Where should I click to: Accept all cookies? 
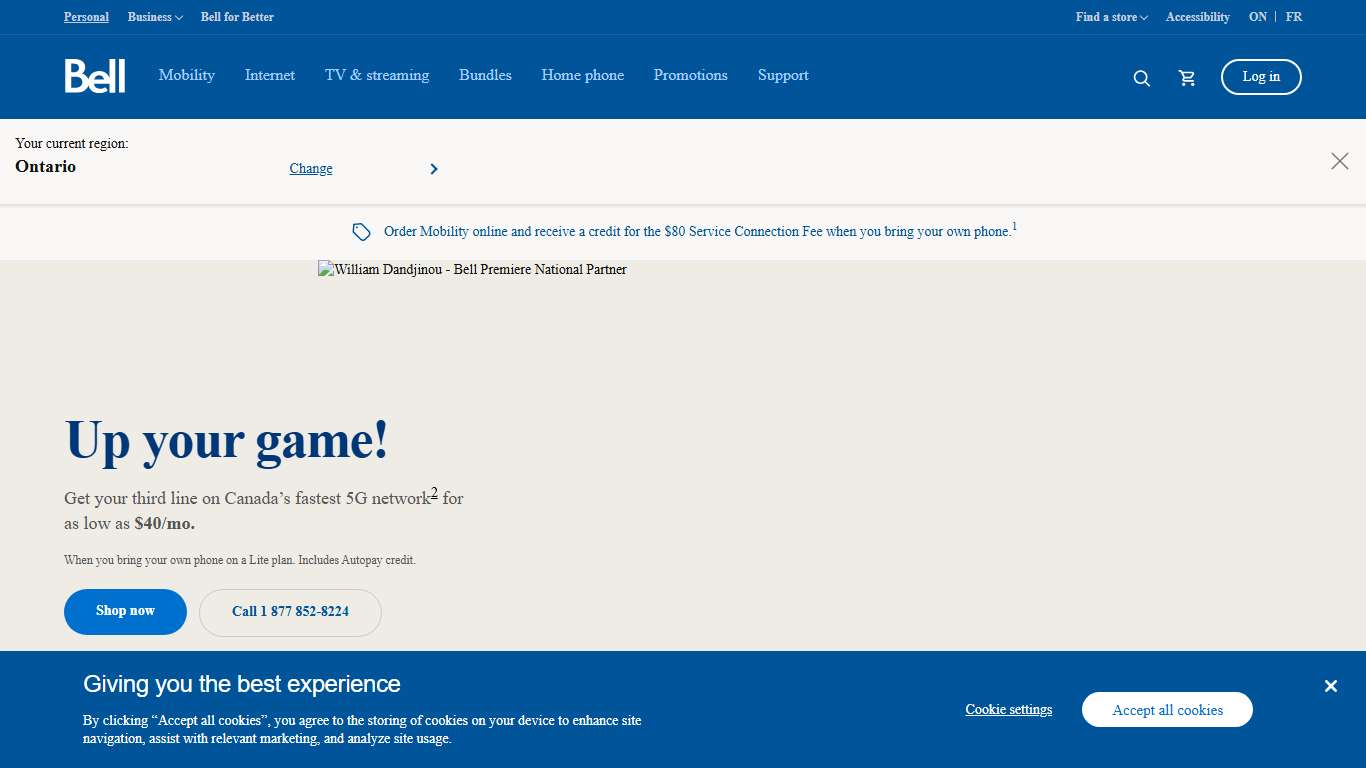[x=1167, y=709]
